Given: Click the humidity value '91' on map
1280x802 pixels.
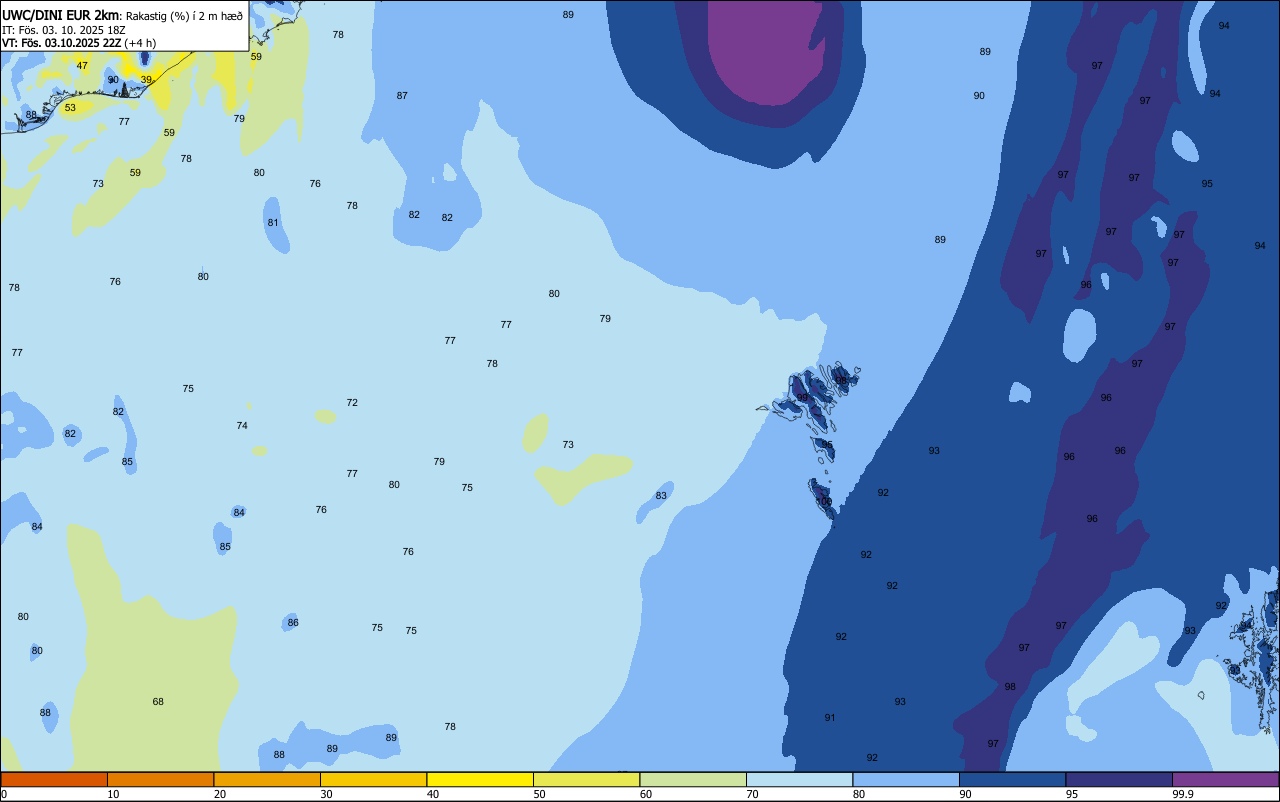Looking at the screenshot, I should (830, 718).
